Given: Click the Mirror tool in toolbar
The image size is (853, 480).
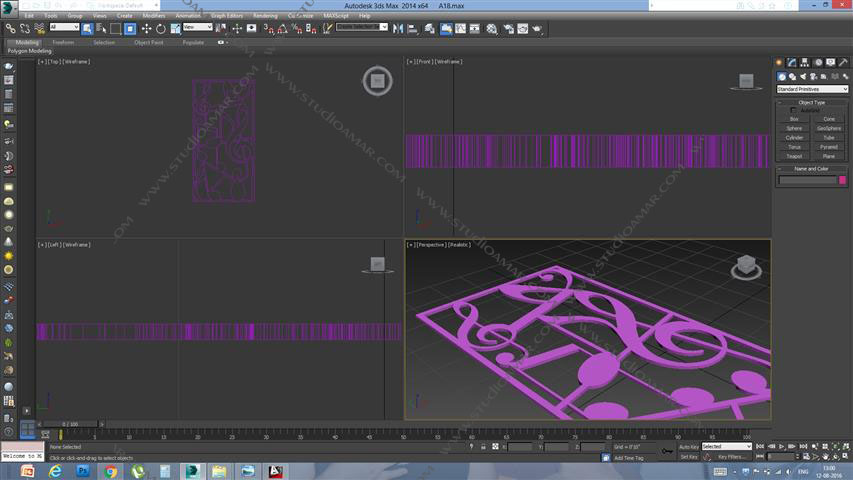Looking at the screenshot, I should pyautogui.click(x=398, y=29).
